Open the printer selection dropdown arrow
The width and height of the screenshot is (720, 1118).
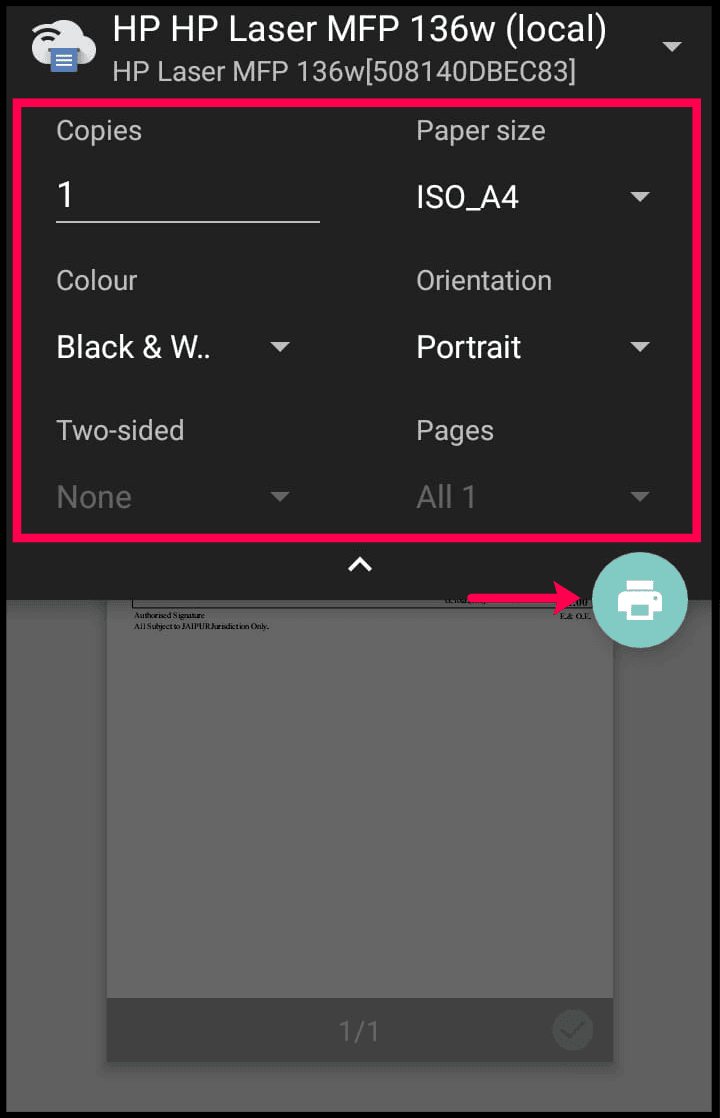672,47
